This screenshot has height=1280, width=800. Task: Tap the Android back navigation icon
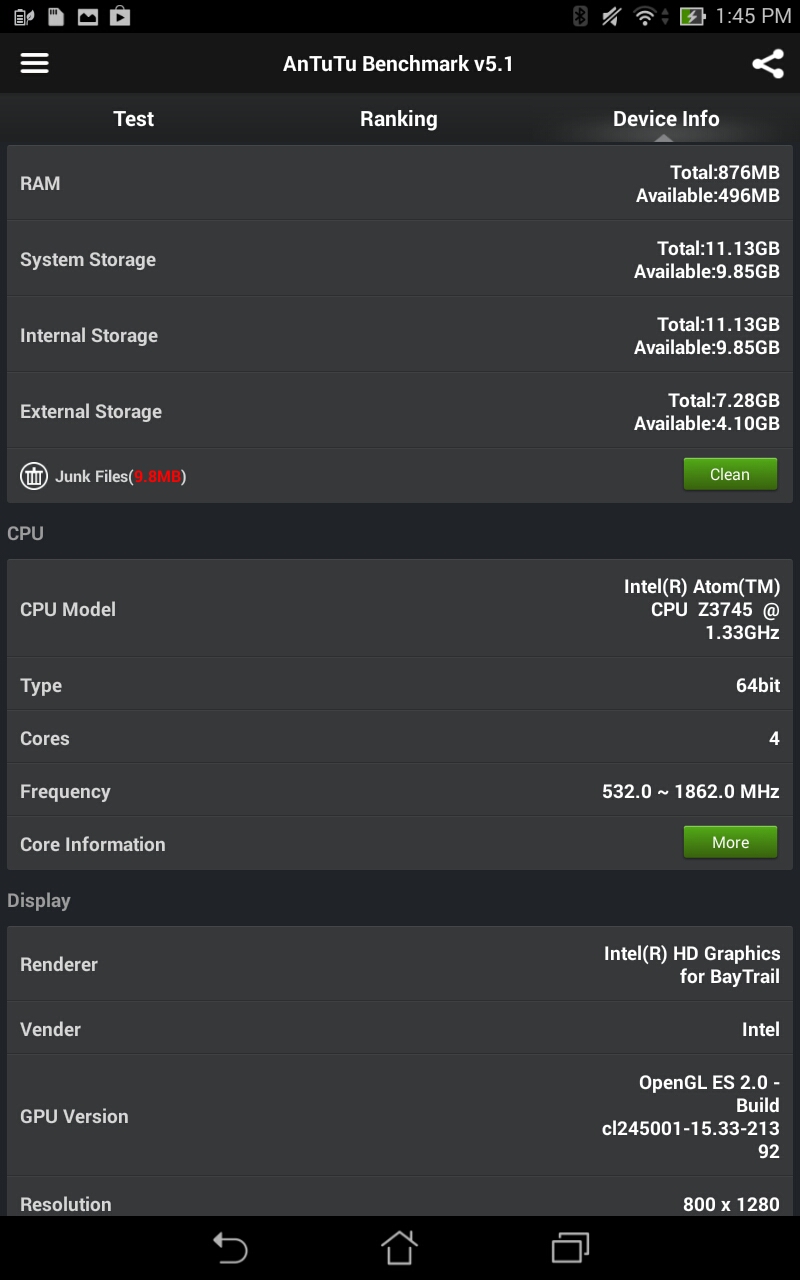click(230, 1247)
